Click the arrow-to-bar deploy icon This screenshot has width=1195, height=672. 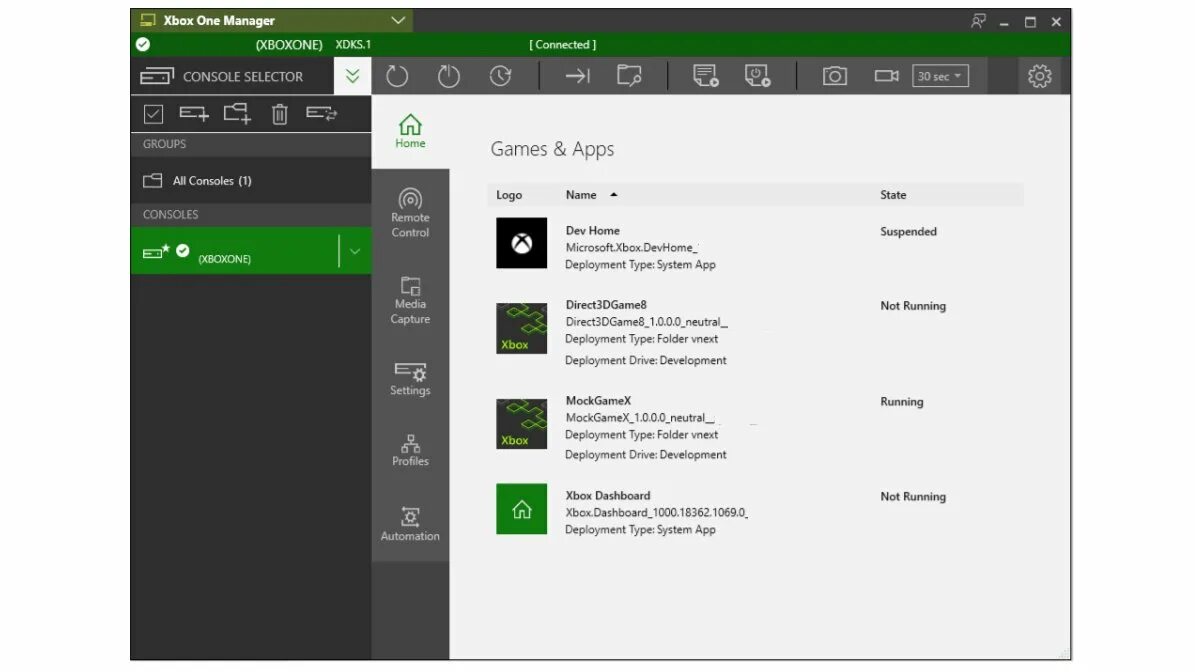click(577, 75)
